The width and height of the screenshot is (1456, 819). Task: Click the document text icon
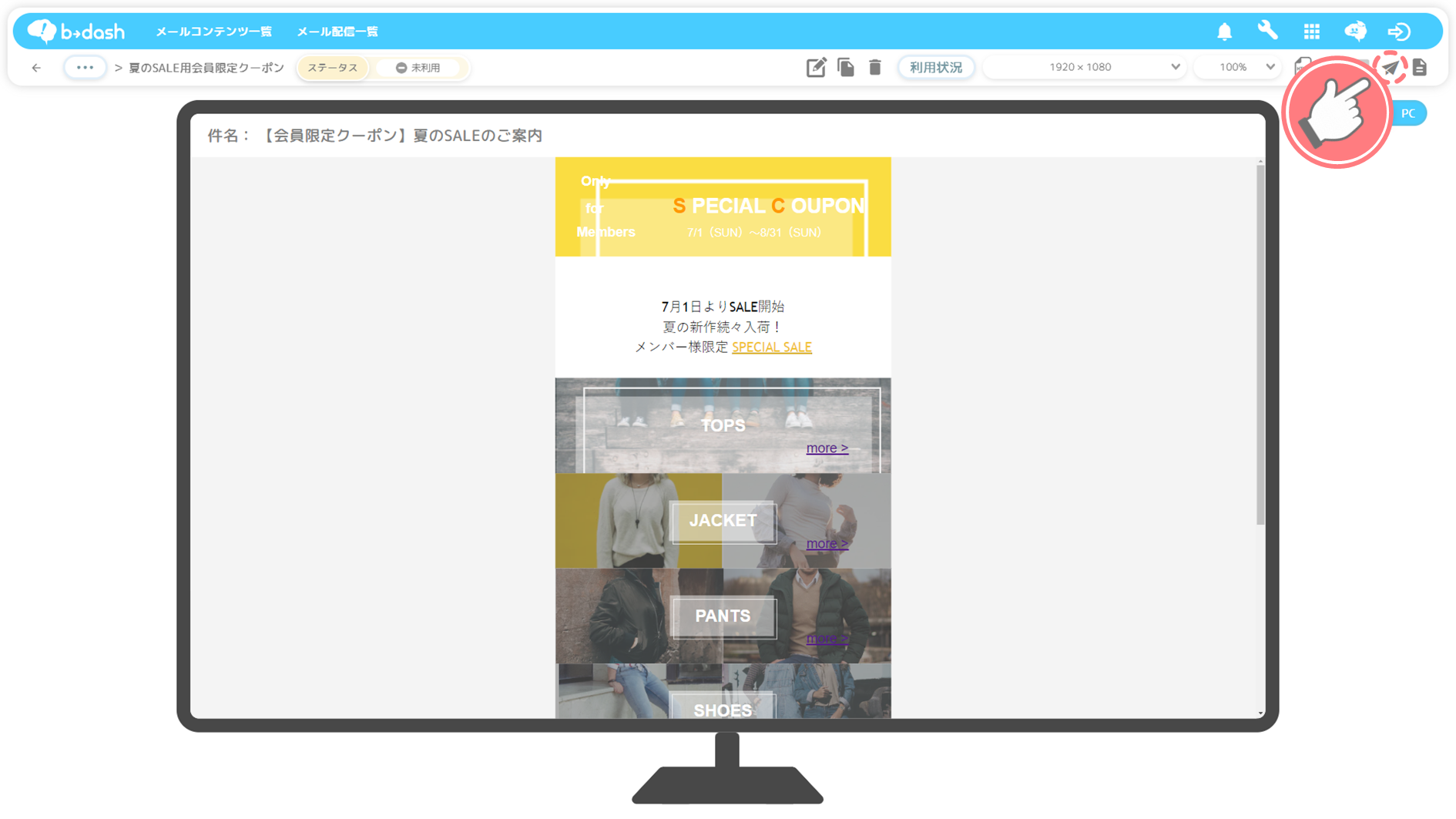pos(1420,68)
